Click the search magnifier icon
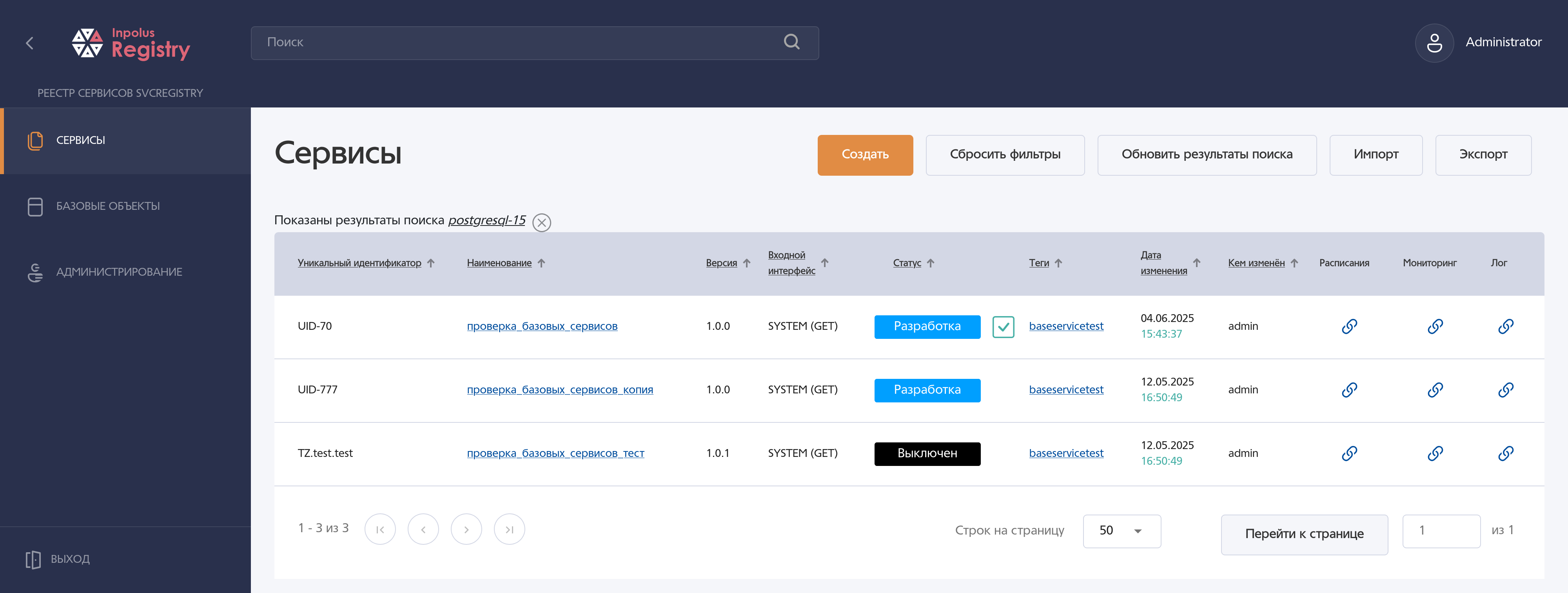The height and width of the screenshot is (593, 1568). (791, 42)
